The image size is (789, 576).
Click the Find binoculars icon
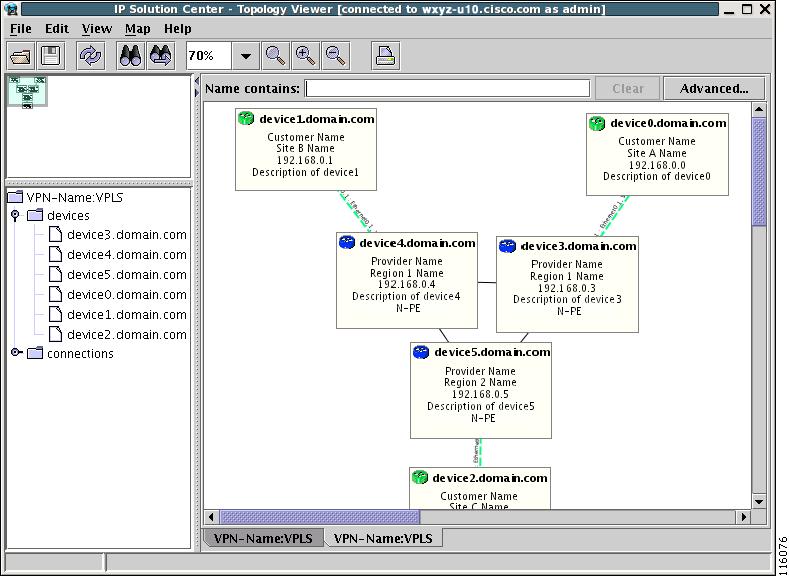click(130, 55)
